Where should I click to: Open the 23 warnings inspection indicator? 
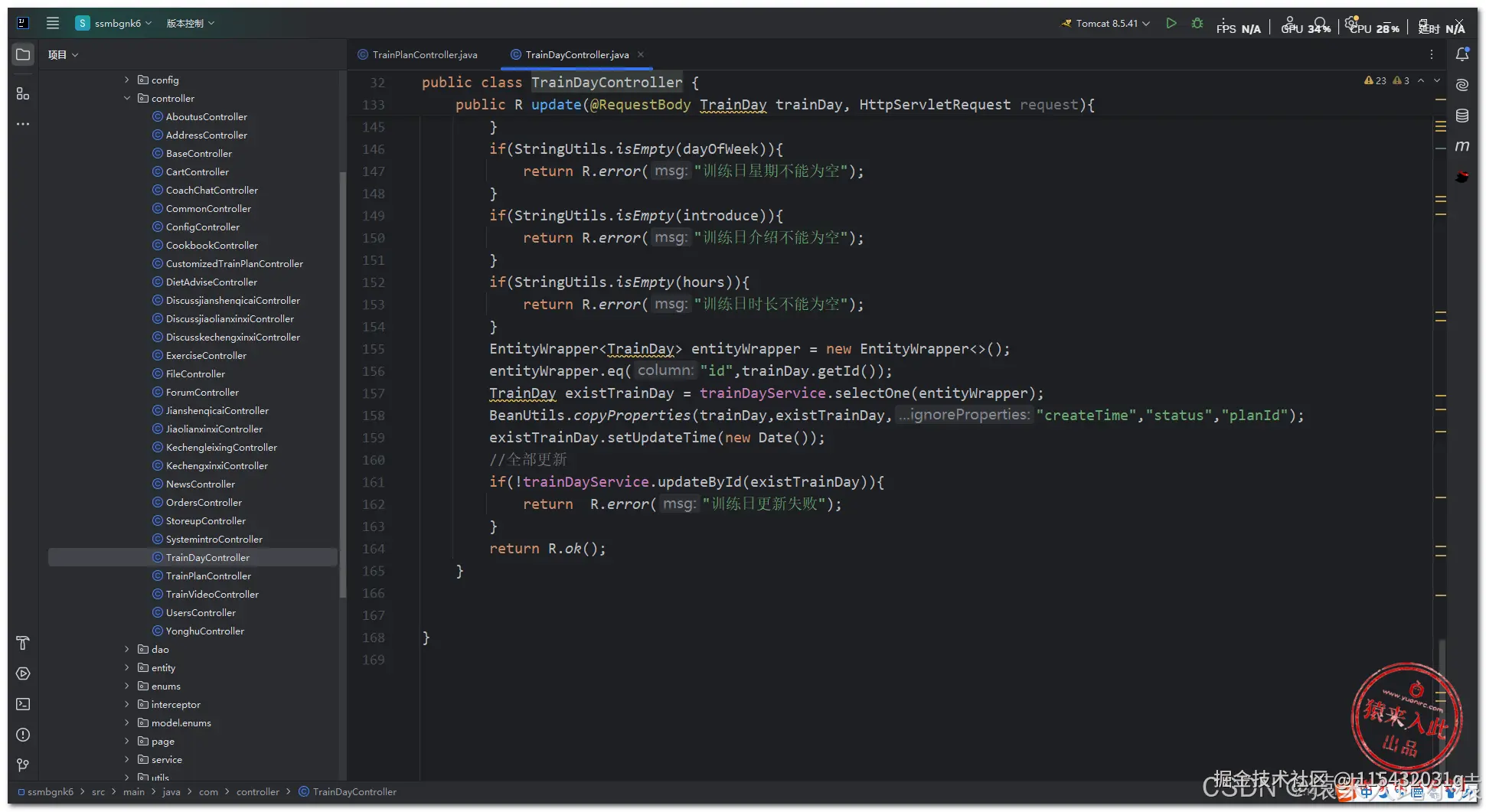(x=1375, y=80)
